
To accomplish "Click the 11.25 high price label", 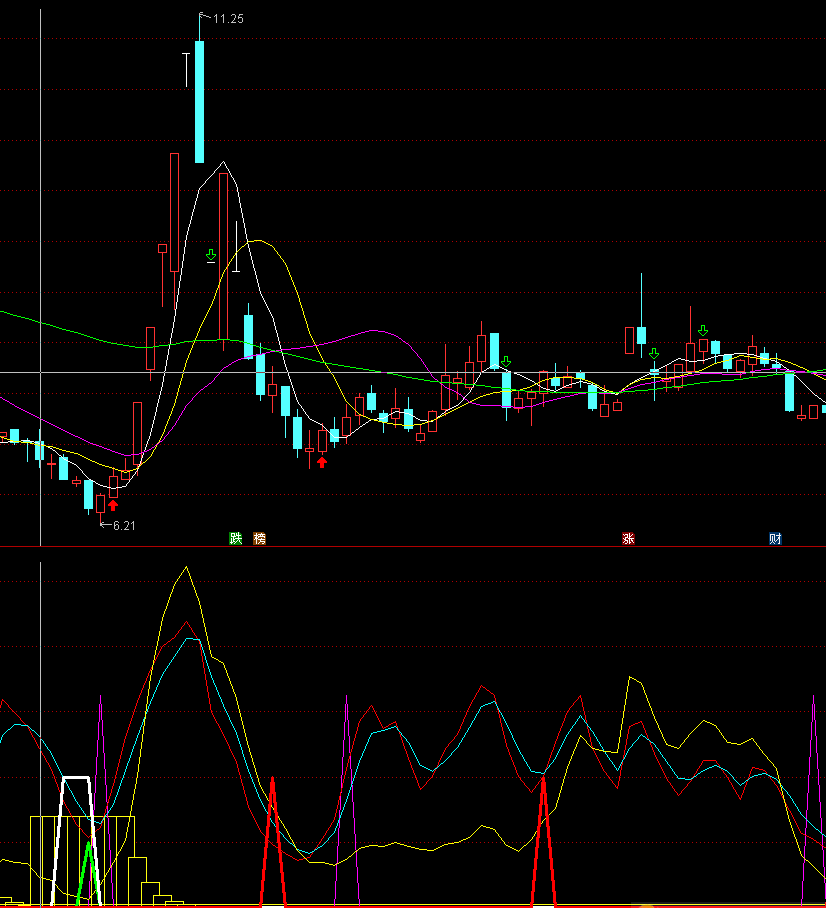I will [228, 19].
